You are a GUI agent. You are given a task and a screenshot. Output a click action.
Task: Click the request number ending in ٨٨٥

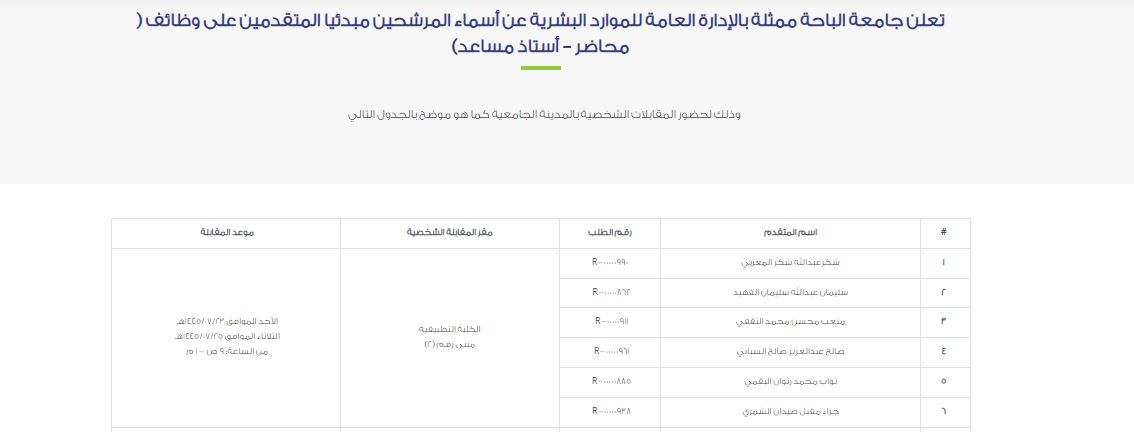tap(611, 381)
